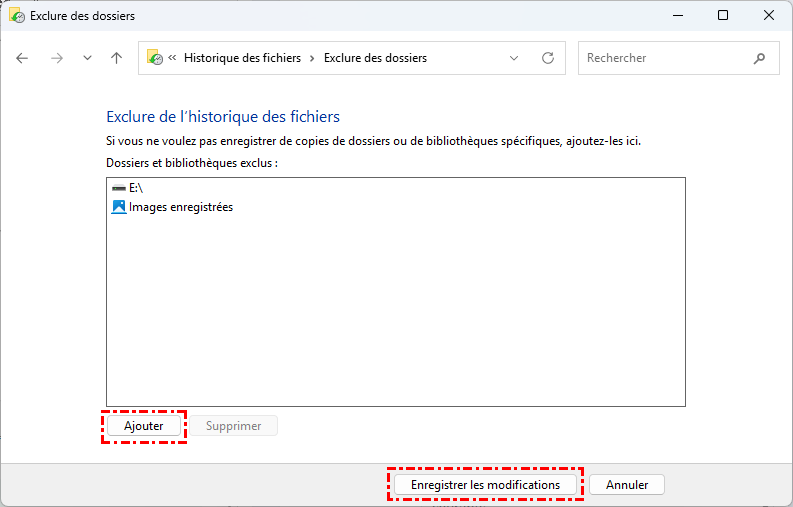This screenshot has height=507, width=793.
Task: Go up one level with the Up arrow
Action: coord(116,58)
